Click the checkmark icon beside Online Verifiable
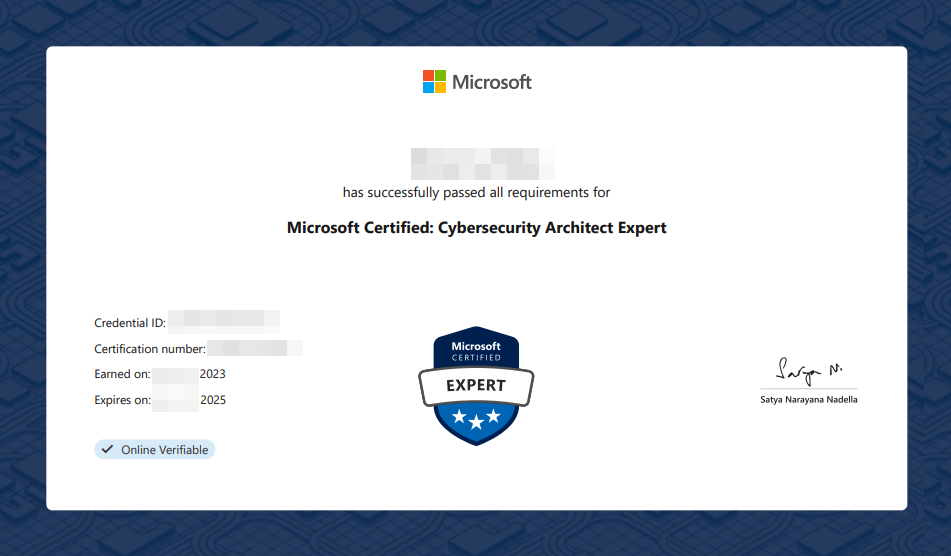 click(108, 450)
